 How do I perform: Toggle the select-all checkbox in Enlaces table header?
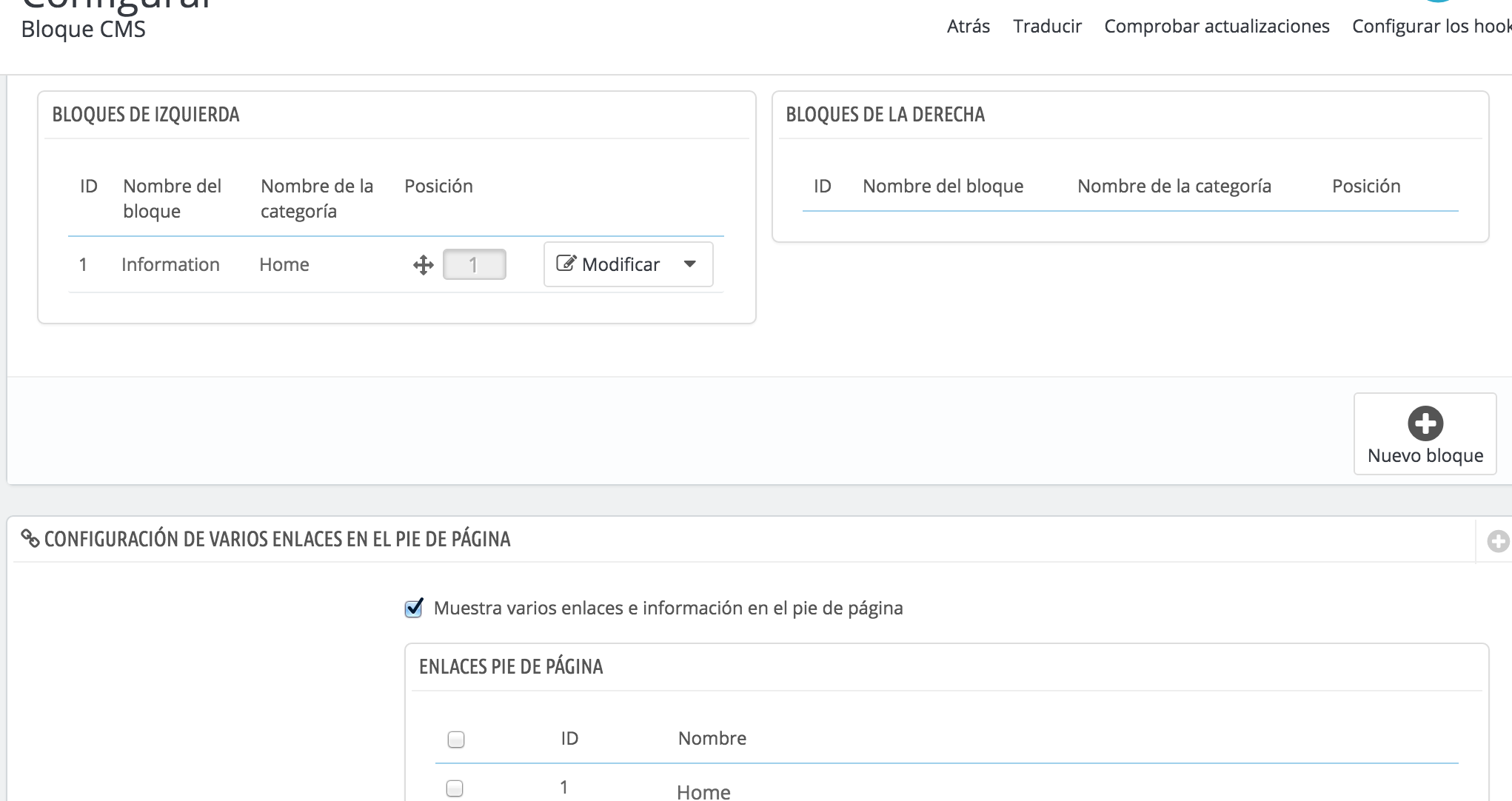pyautogui.click(x=456, y=740)
